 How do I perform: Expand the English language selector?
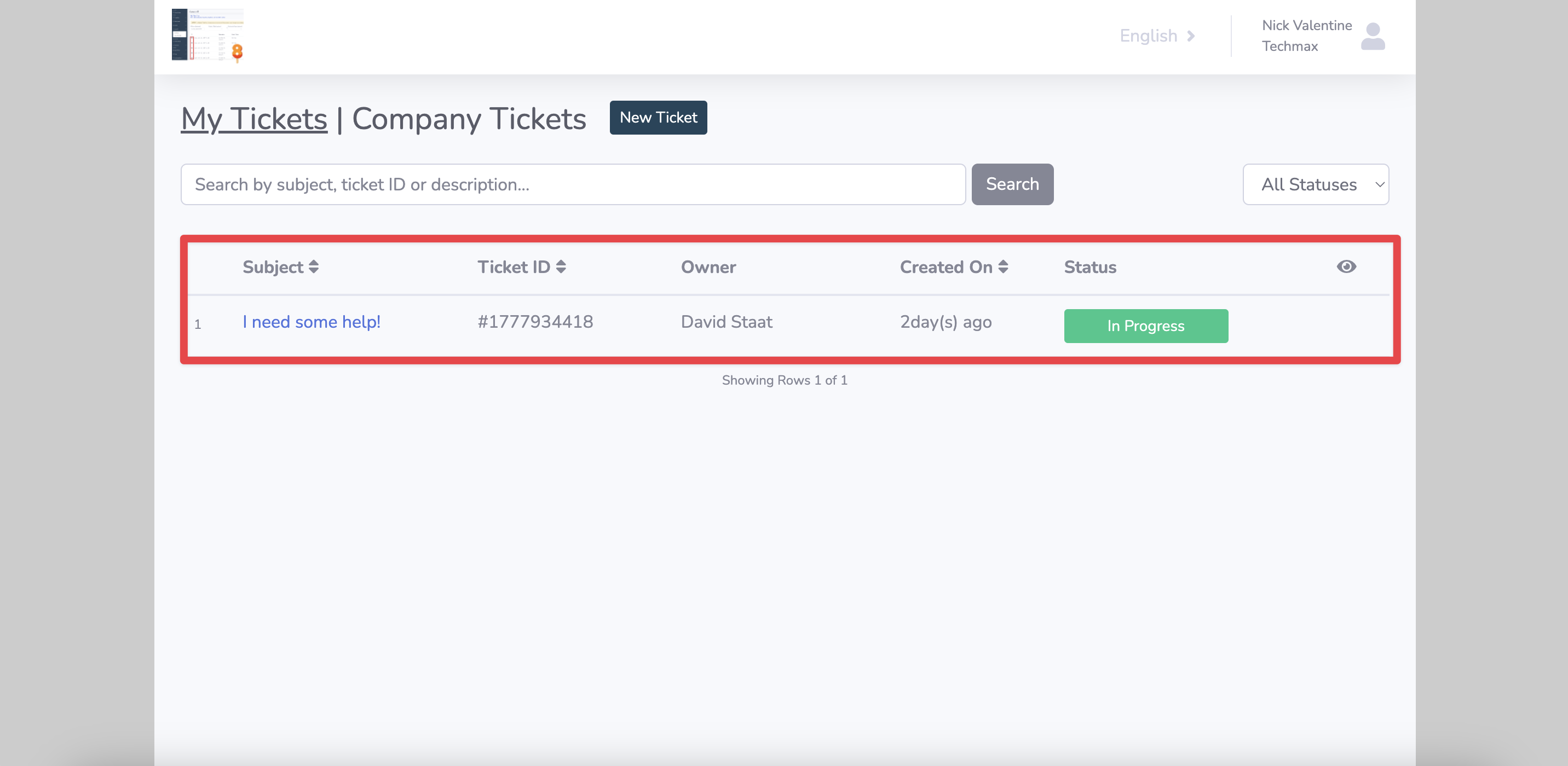pos(1156,36)
